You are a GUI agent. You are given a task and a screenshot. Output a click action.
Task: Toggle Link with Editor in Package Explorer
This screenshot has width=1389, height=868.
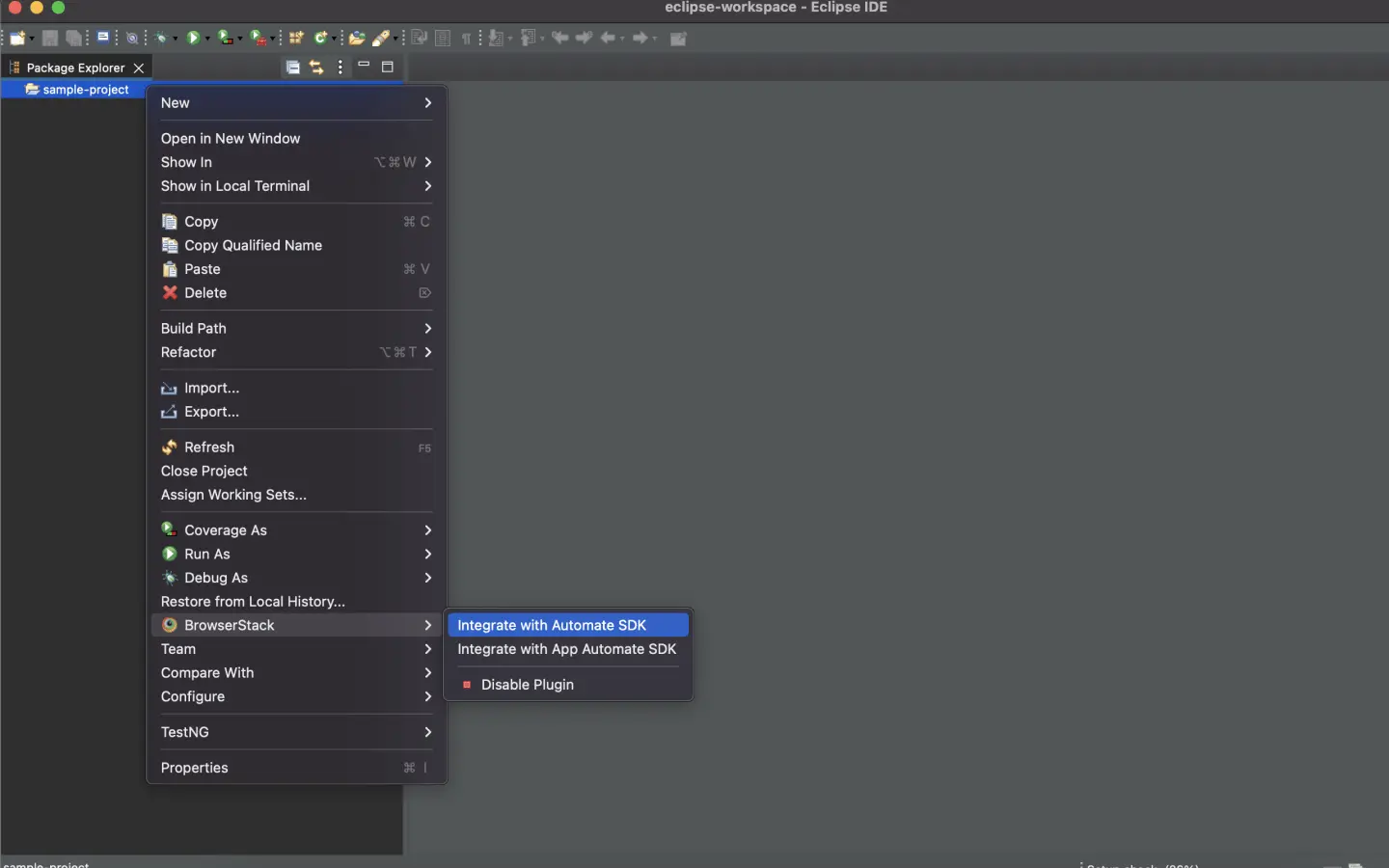point(316,68)
